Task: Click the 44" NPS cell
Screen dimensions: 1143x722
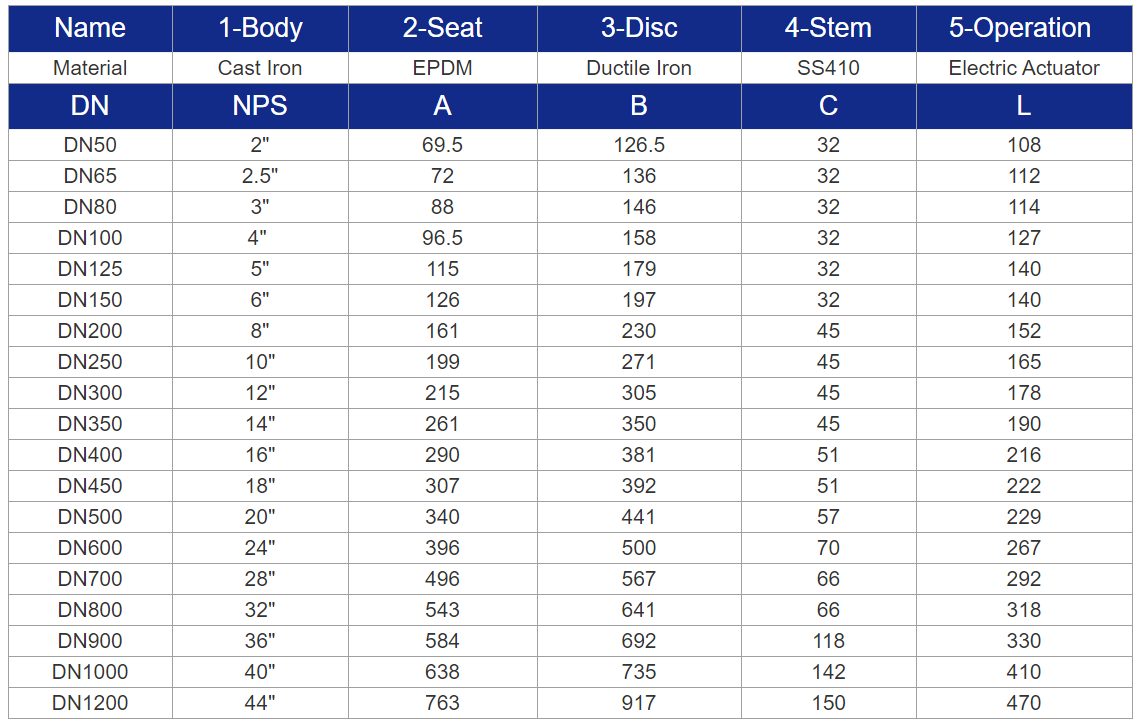Action: coord(260,703)
